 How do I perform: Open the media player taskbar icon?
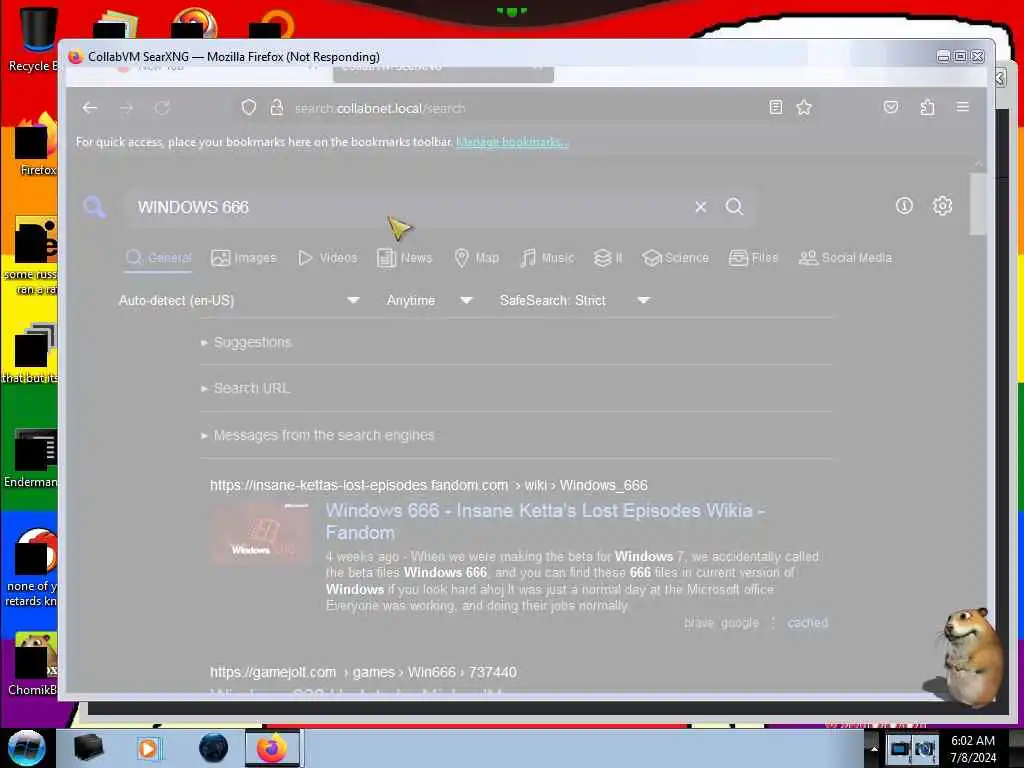coord(148,748)
